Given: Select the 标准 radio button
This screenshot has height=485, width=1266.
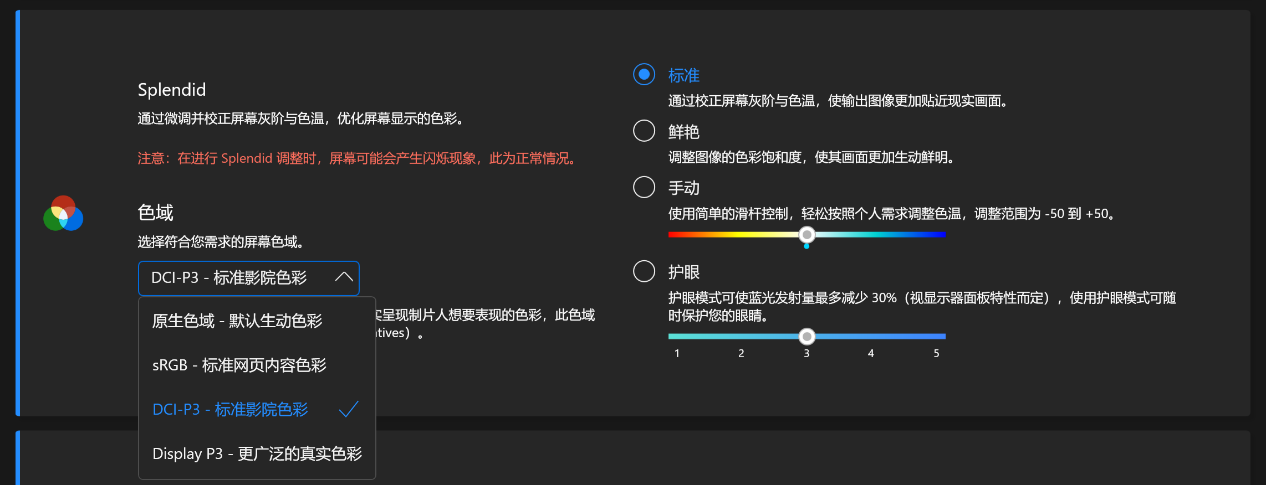Looking at the screenshot, I should [644, 74].
